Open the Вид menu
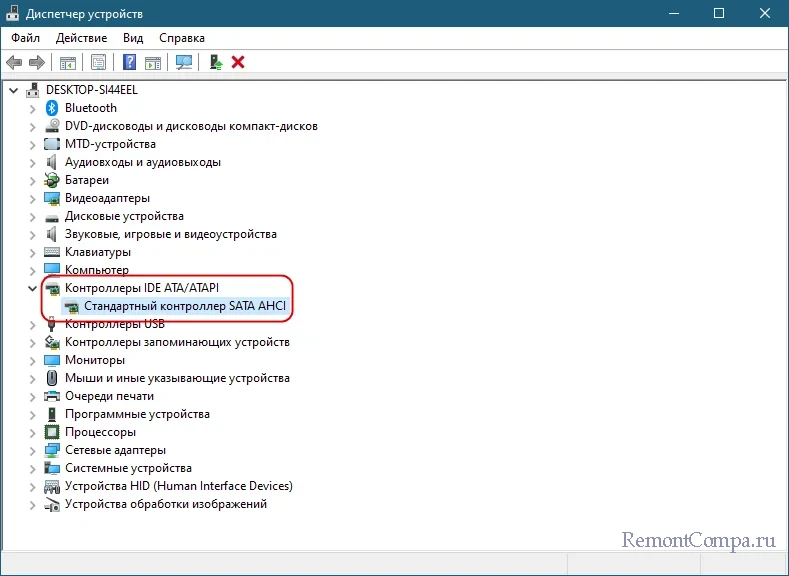This screenshot has height=576, width=789. tap(133, 38)
